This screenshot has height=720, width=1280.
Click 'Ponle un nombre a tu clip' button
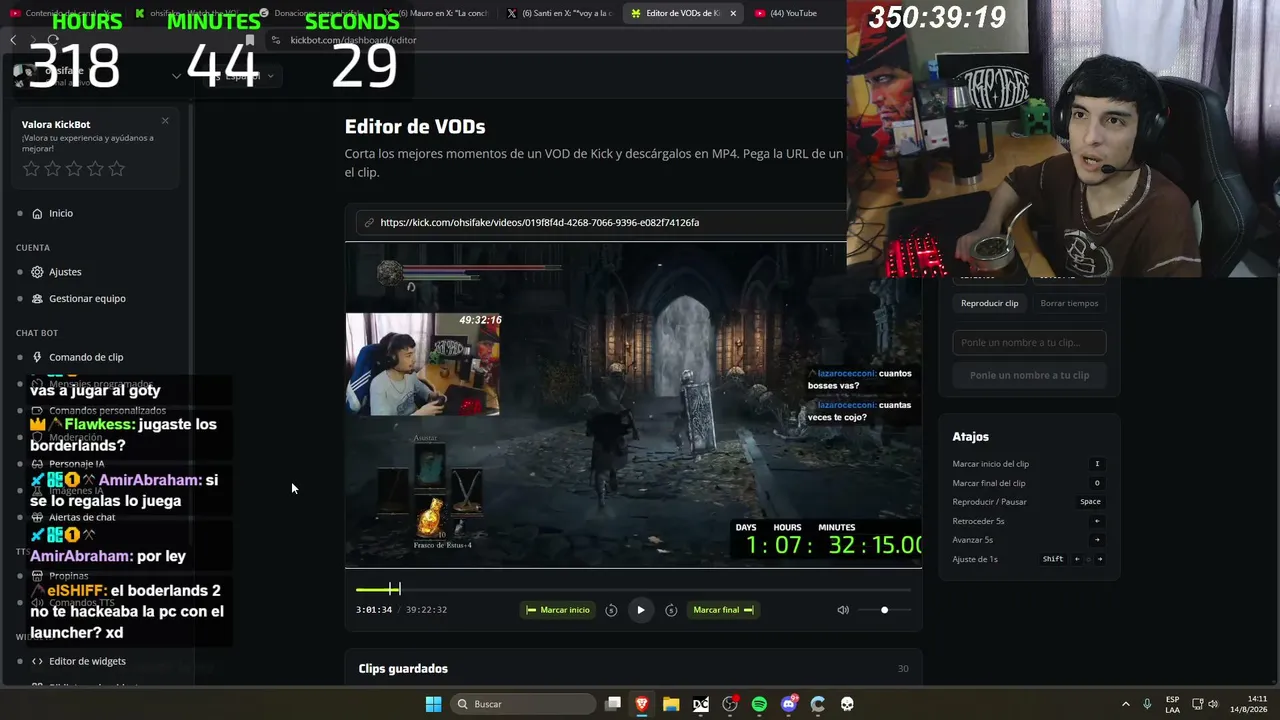coord(1029,375)
